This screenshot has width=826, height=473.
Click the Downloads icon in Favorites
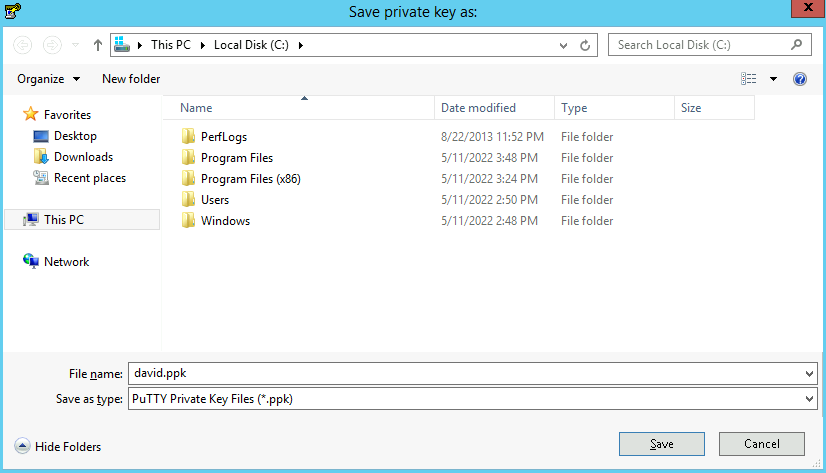click(41, 157)
